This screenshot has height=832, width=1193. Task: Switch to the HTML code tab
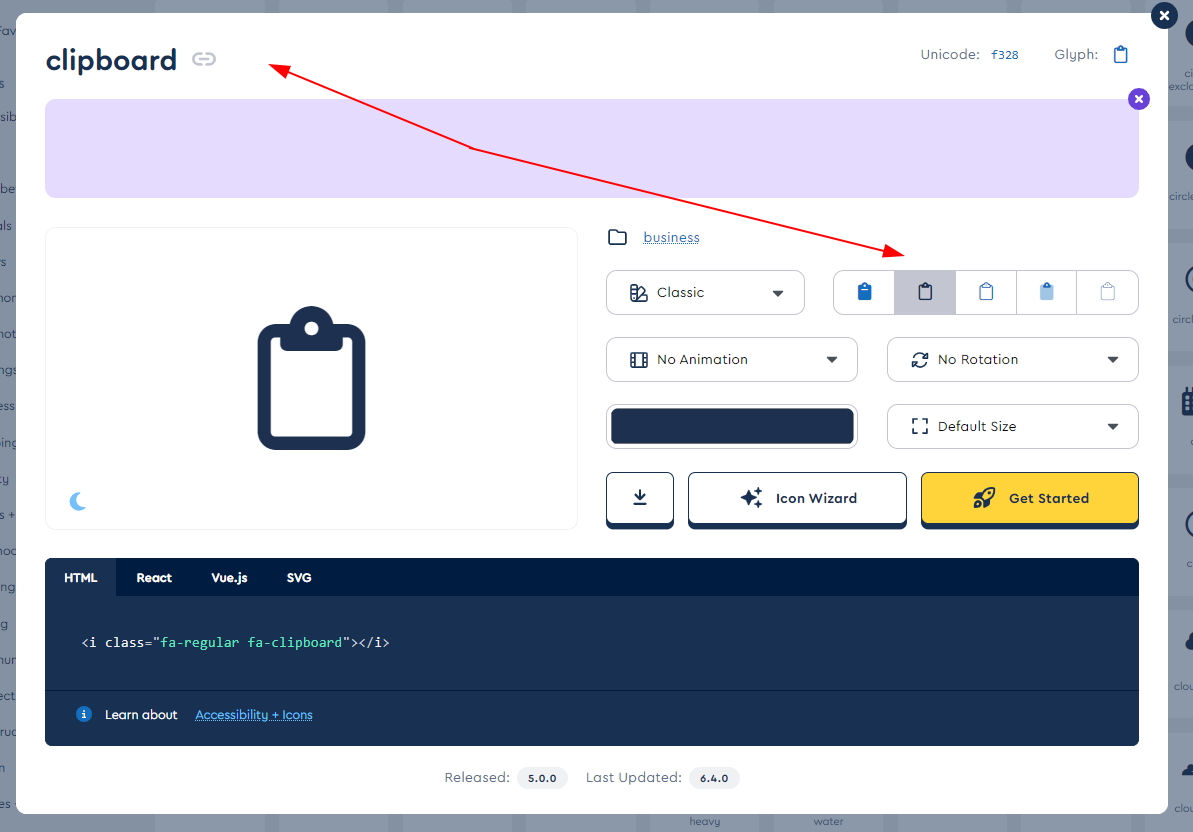(81, 578)
